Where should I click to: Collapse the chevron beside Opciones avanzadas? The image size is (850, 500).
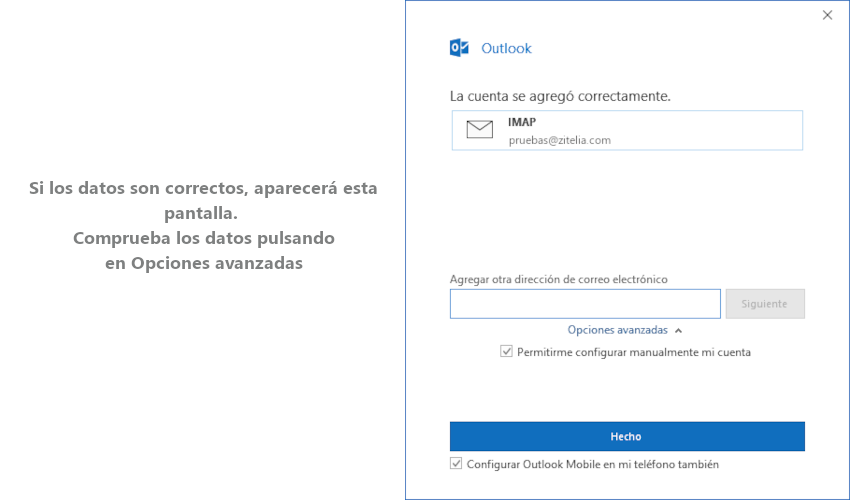678,330
